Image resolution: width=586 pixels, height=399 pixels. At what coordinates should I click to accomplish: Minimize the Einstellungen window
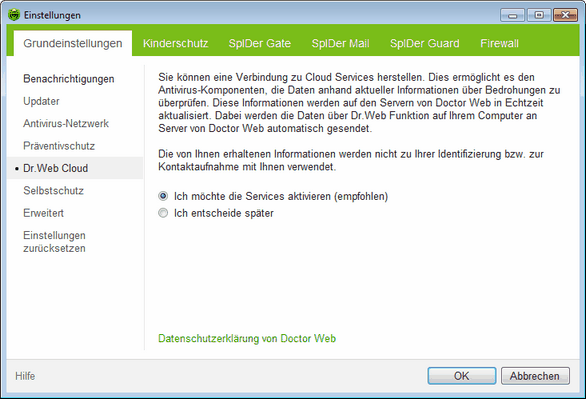512,15
